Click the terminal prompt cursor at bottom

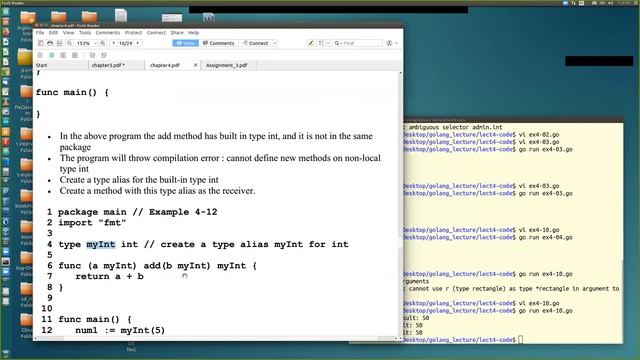(521, 340)
